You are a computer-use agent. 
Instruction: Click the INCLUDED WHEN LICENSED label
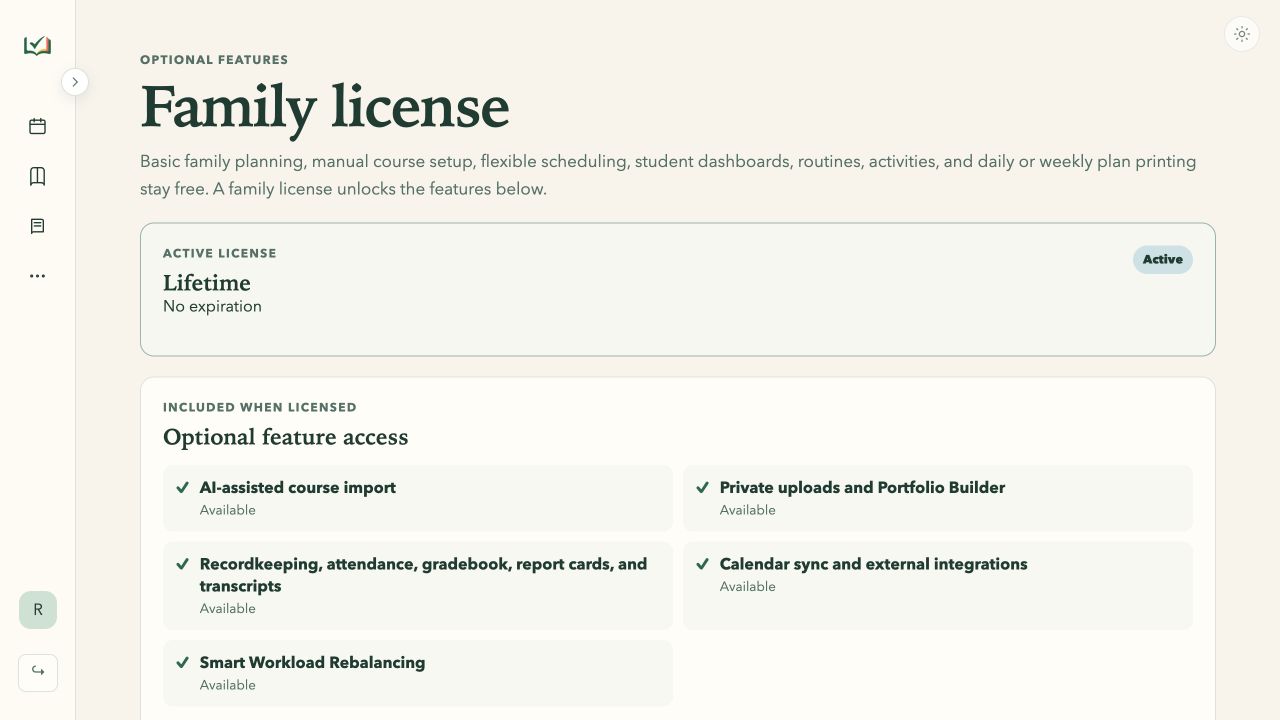tap(260, 408)
